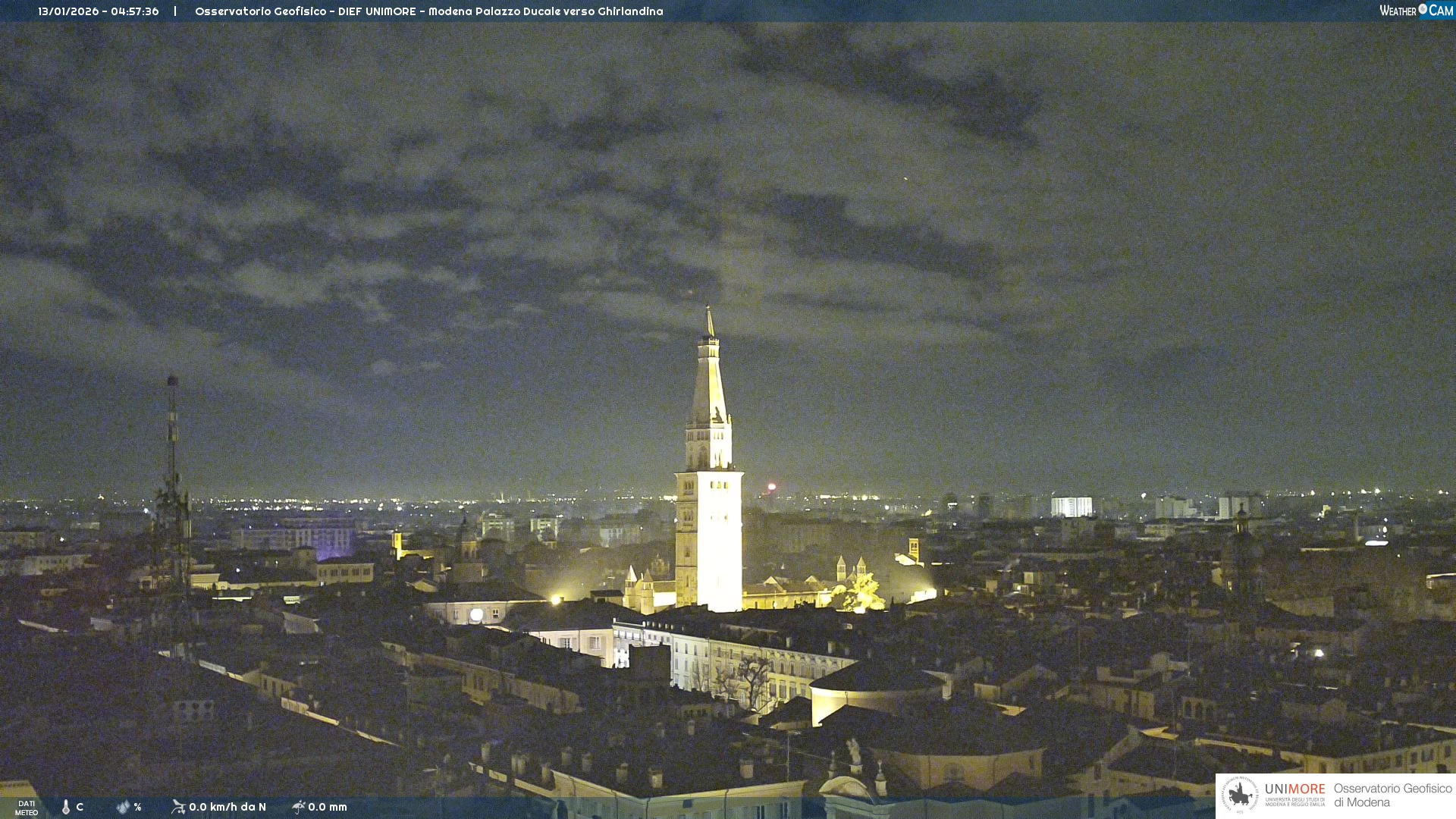Click the humidity water drops icon
Screen dimensions: 1456x819
(123, 807)
